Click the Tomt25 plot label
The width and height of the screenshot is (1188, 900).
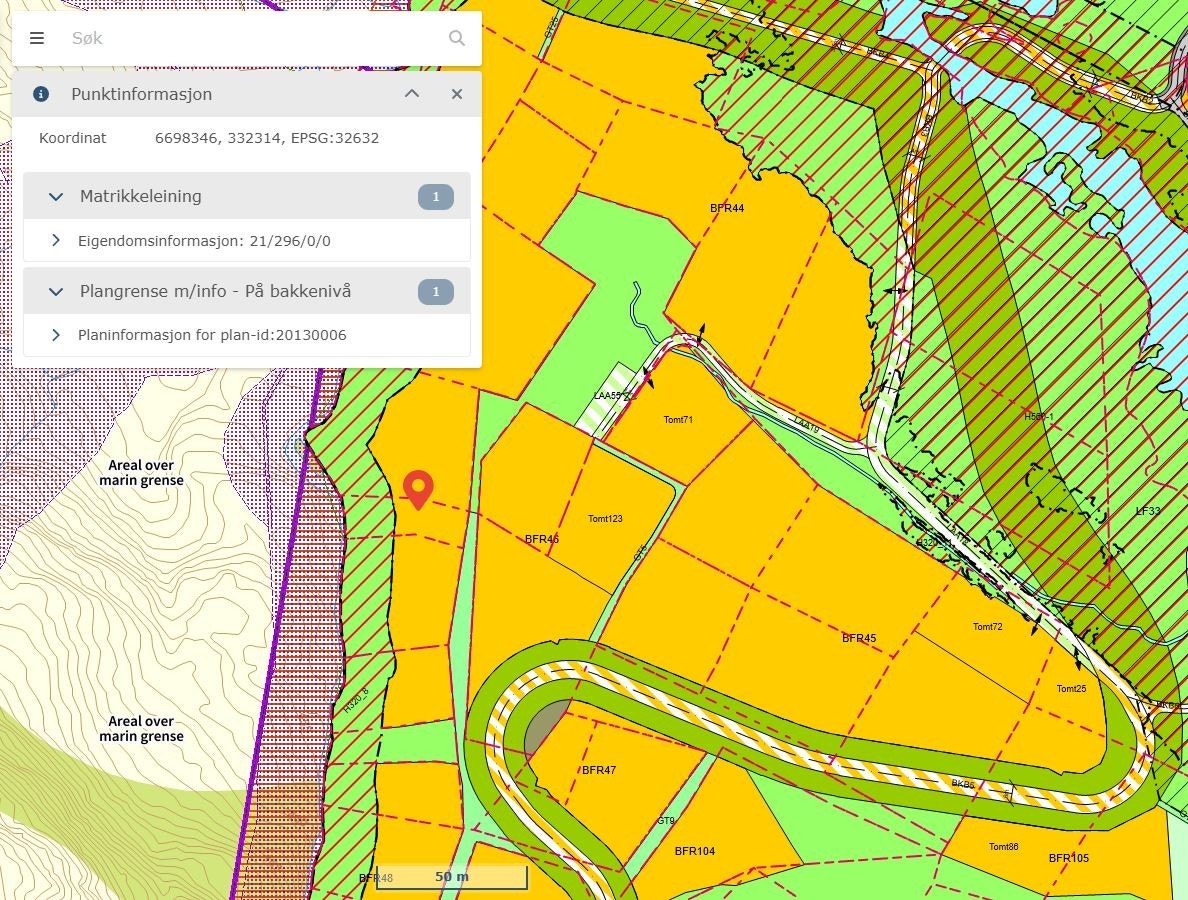1071,689
